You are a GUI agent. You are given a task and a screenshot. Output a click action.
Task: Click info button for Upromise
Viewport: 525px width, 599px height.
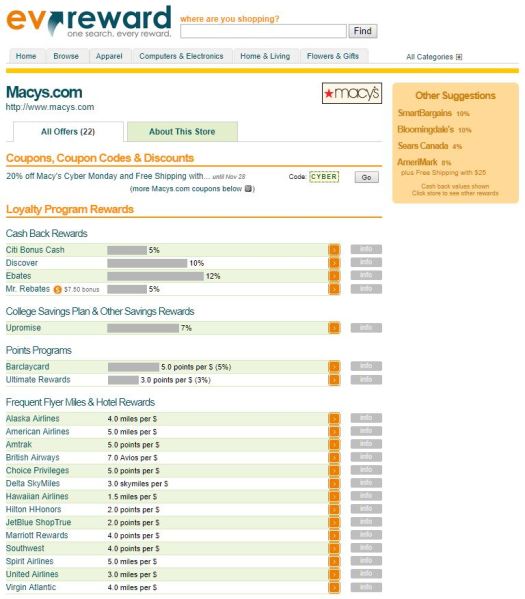point(366,328)
